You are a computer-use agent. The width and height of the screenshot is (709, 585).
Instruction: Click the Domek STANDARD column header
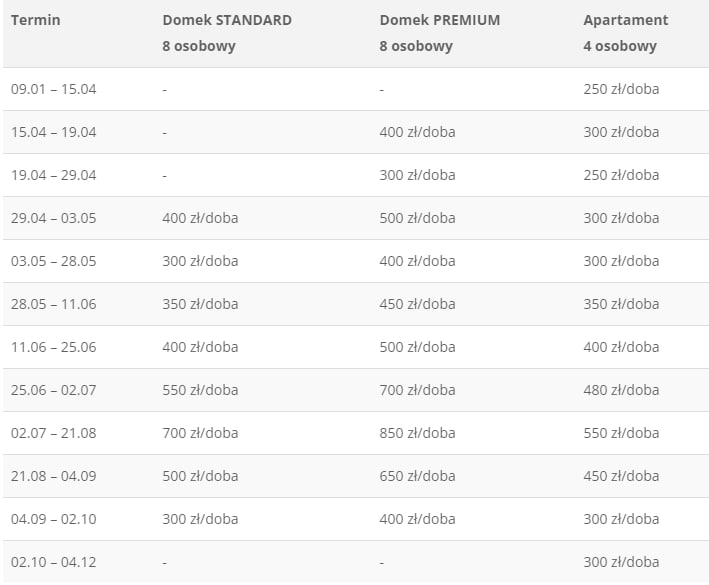(227, 20)
